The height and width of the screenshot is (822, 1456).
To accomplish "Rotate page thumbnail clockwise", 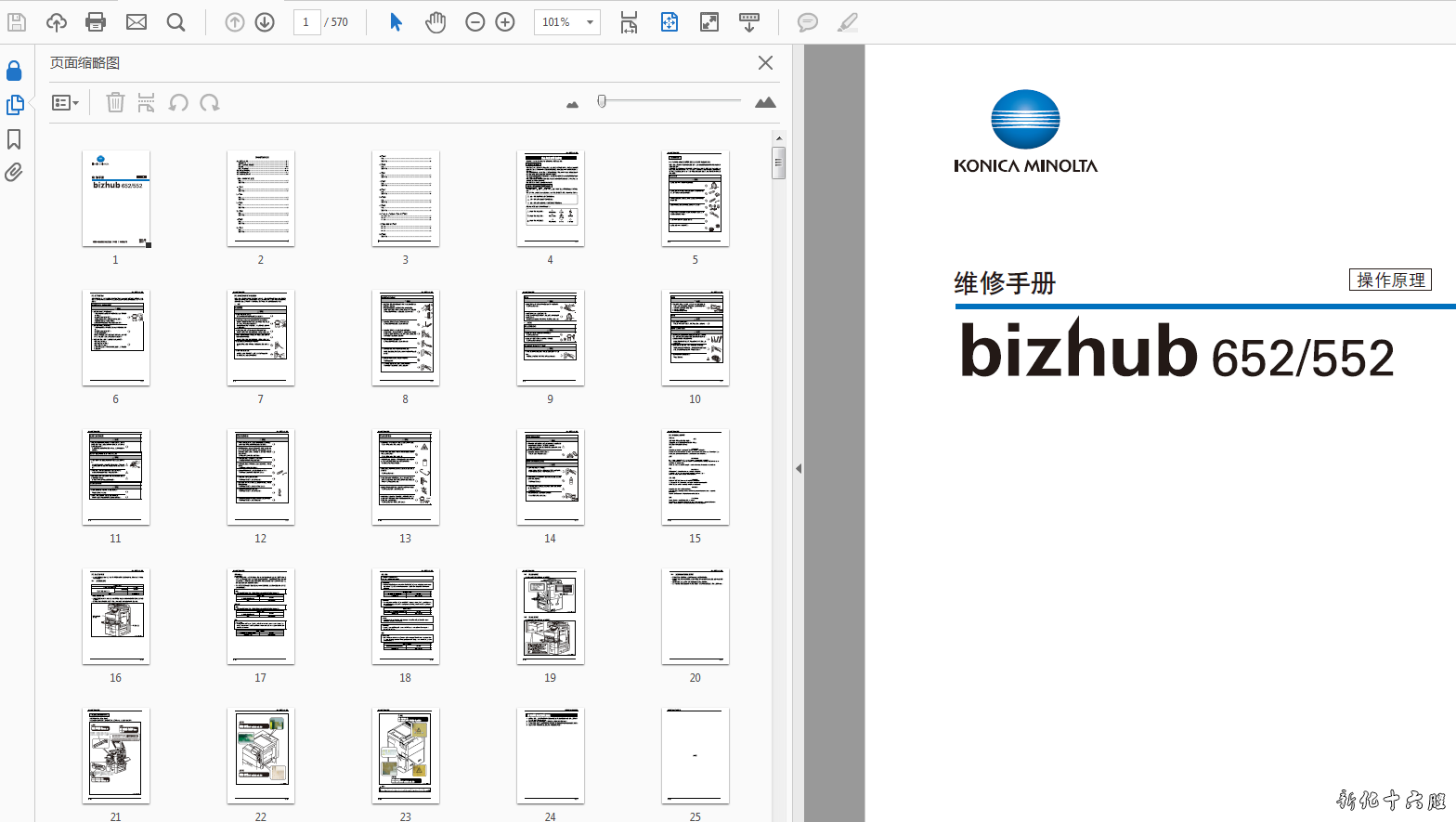I will click(x=210, y=103).
